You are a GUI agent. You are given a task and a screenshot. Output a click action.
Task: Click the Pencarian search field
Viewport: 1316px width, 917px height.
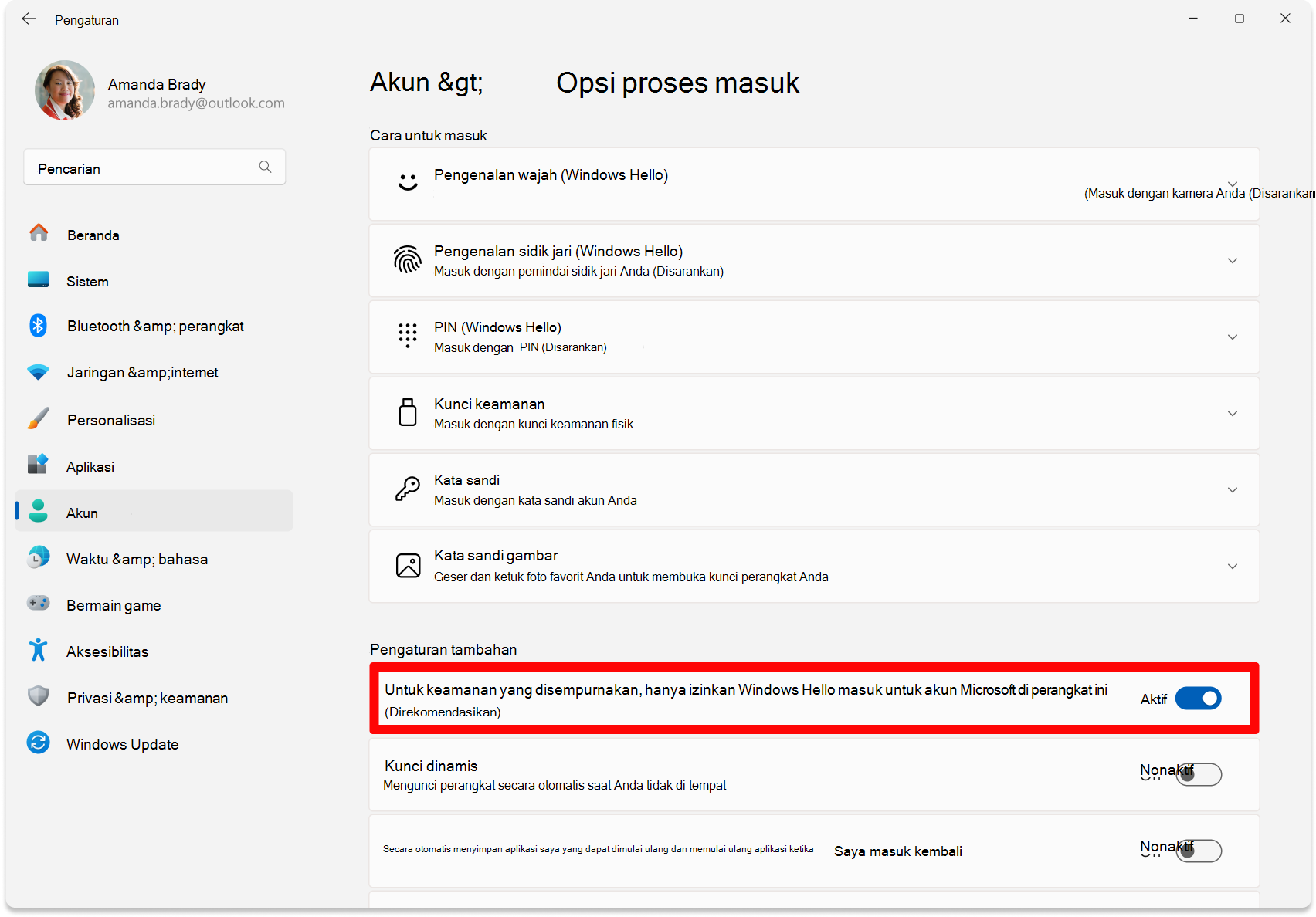[154, 167]
